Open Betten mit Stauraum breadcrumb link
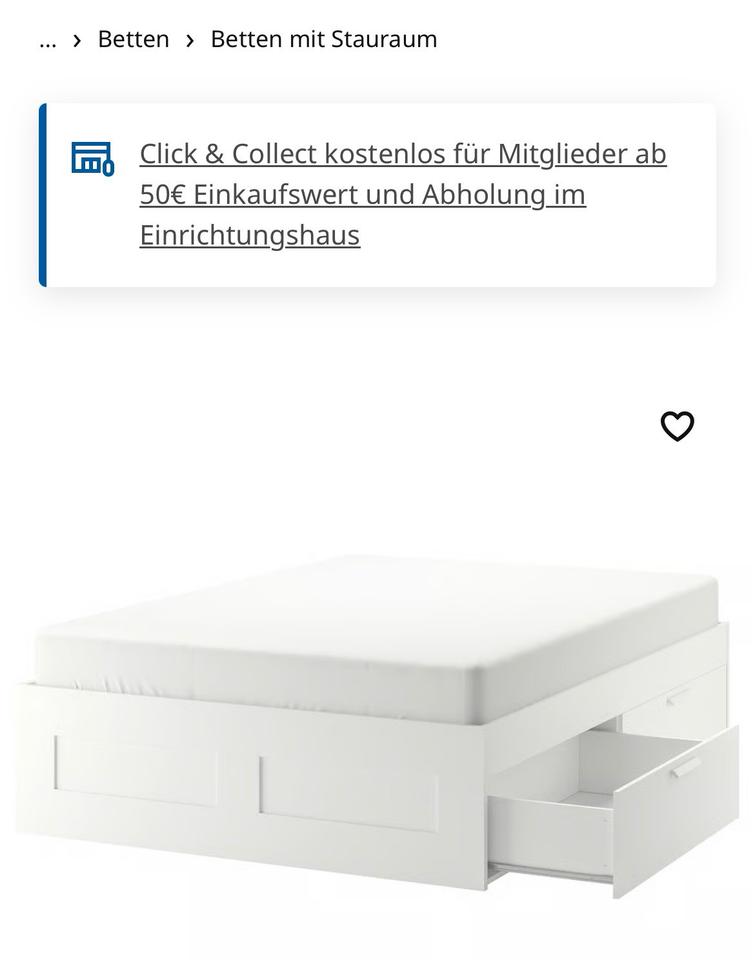Viewport: 755px width, 960px height. tap(324, 39)
